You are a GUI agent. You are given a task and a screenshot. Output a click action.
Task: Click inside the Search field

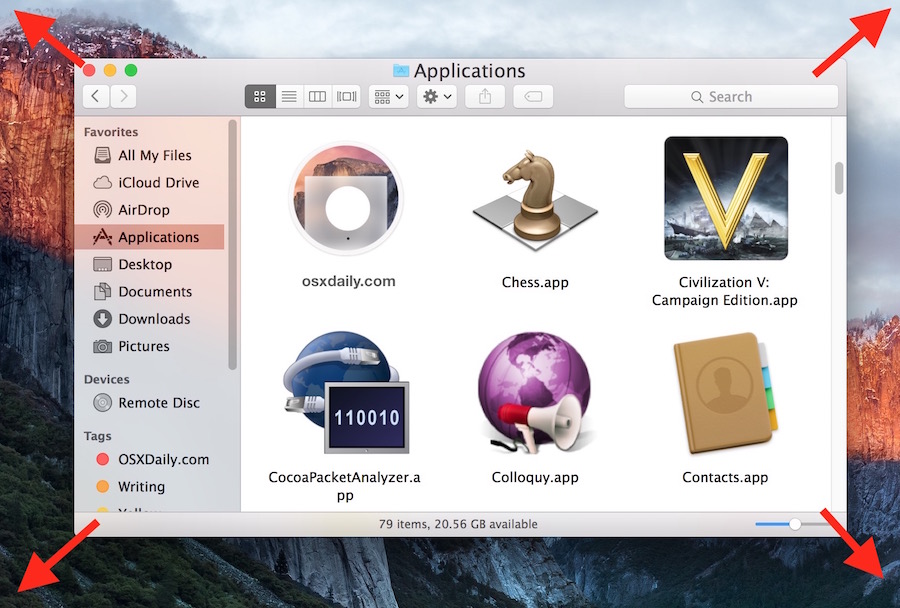pos(731,96)
